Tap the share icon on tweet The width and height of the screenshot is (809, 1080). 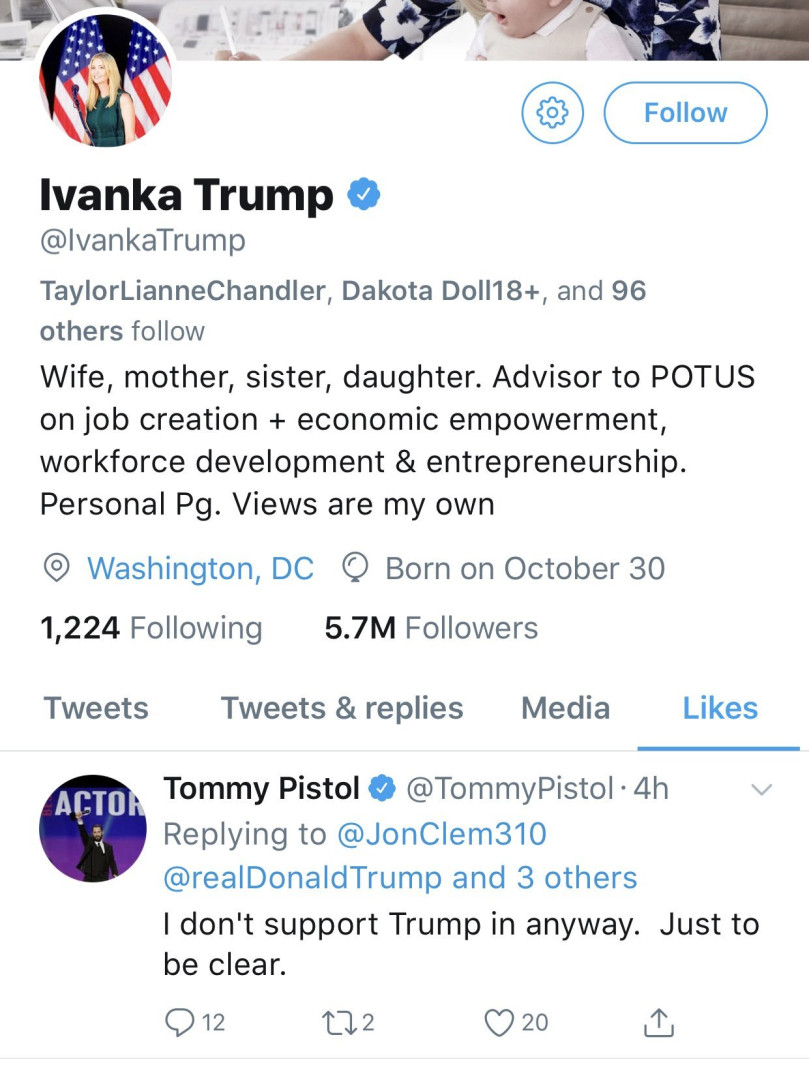tap(657, 1021)
